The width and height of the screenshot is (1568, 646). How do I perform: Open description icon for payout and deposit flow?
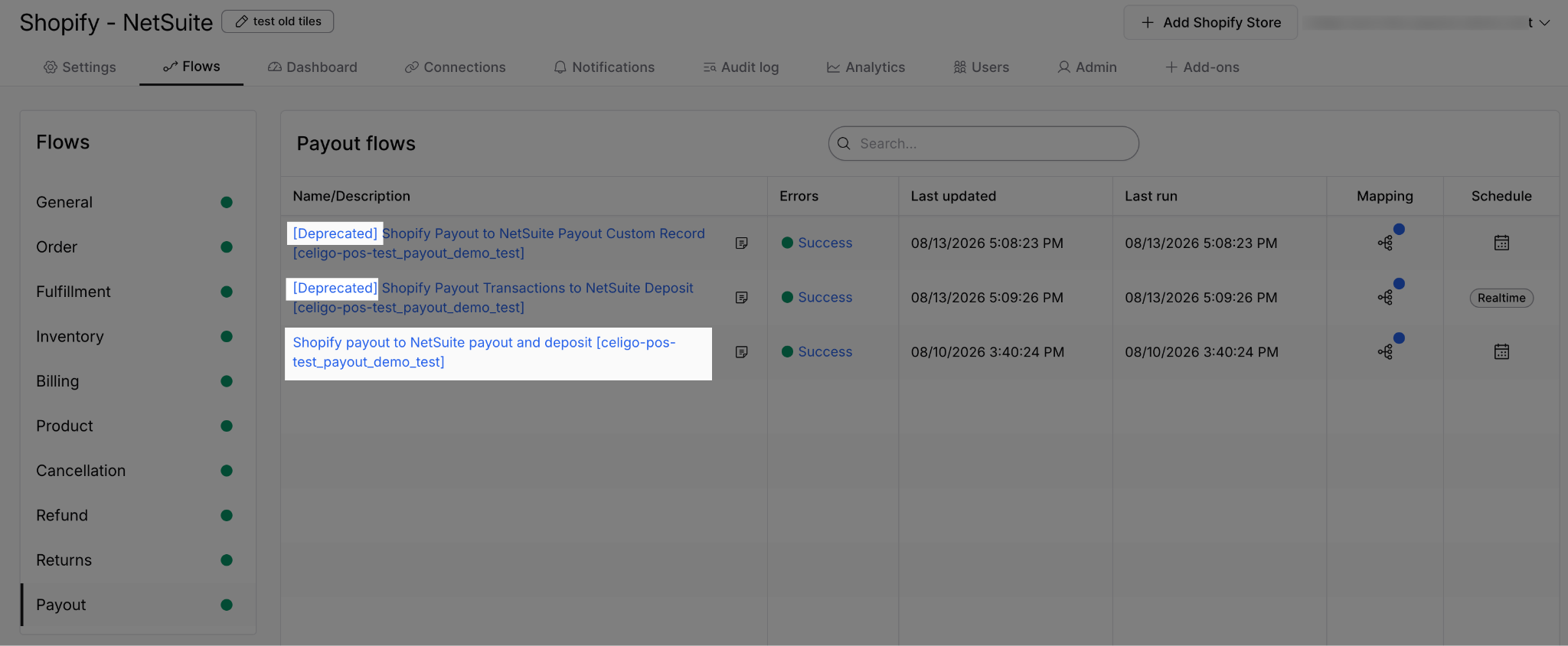(741, 351)
